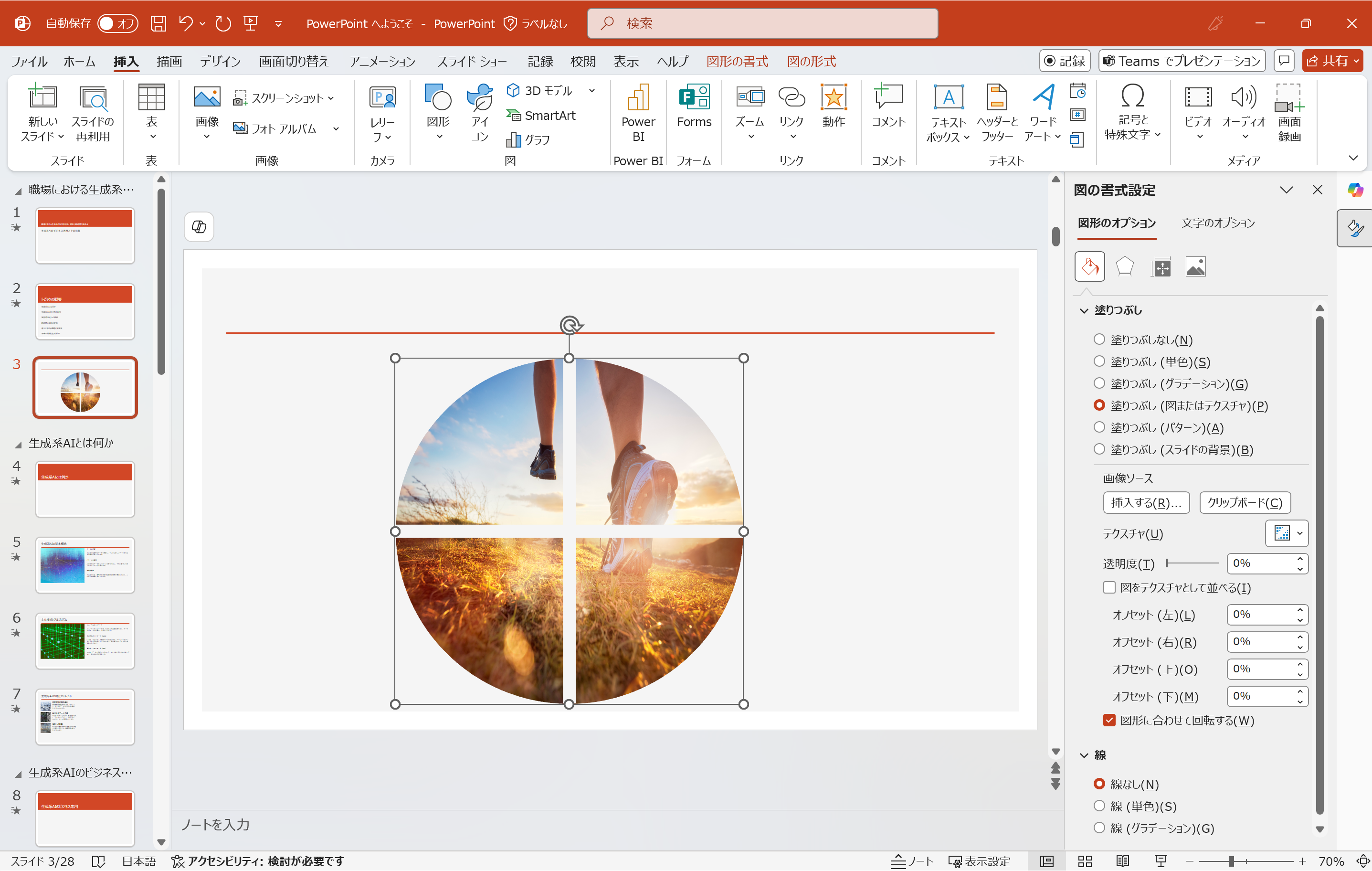This screenshot has height=871, width=1372.
Task: Insert a グラフ chart
Action: click(x=529, y=139)
